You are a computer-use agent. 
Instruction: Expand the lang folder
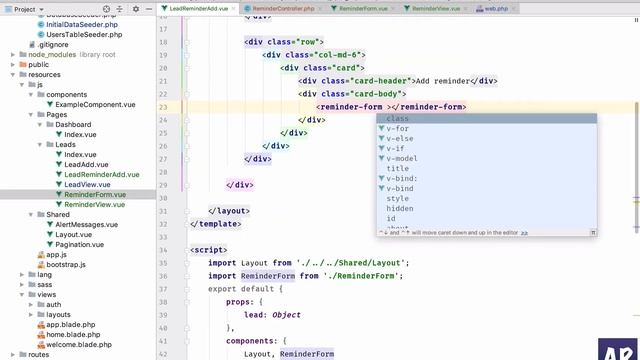click(x=22, y=275)
